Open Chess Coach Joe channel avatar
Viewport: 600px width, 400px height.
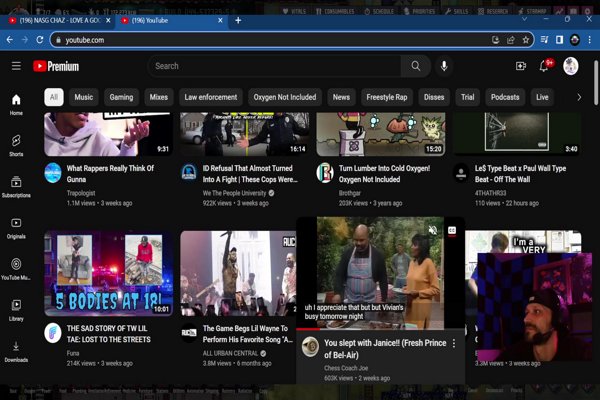pos(310,347)
